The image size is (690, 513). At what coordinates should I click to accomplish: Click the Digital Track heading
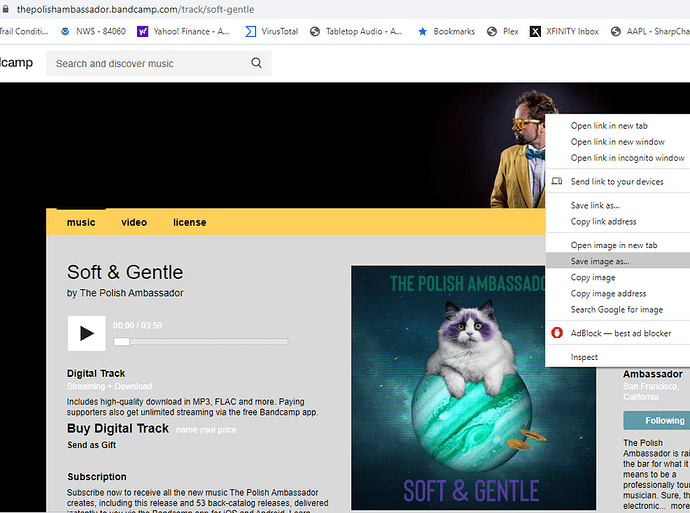pos(96,373)
